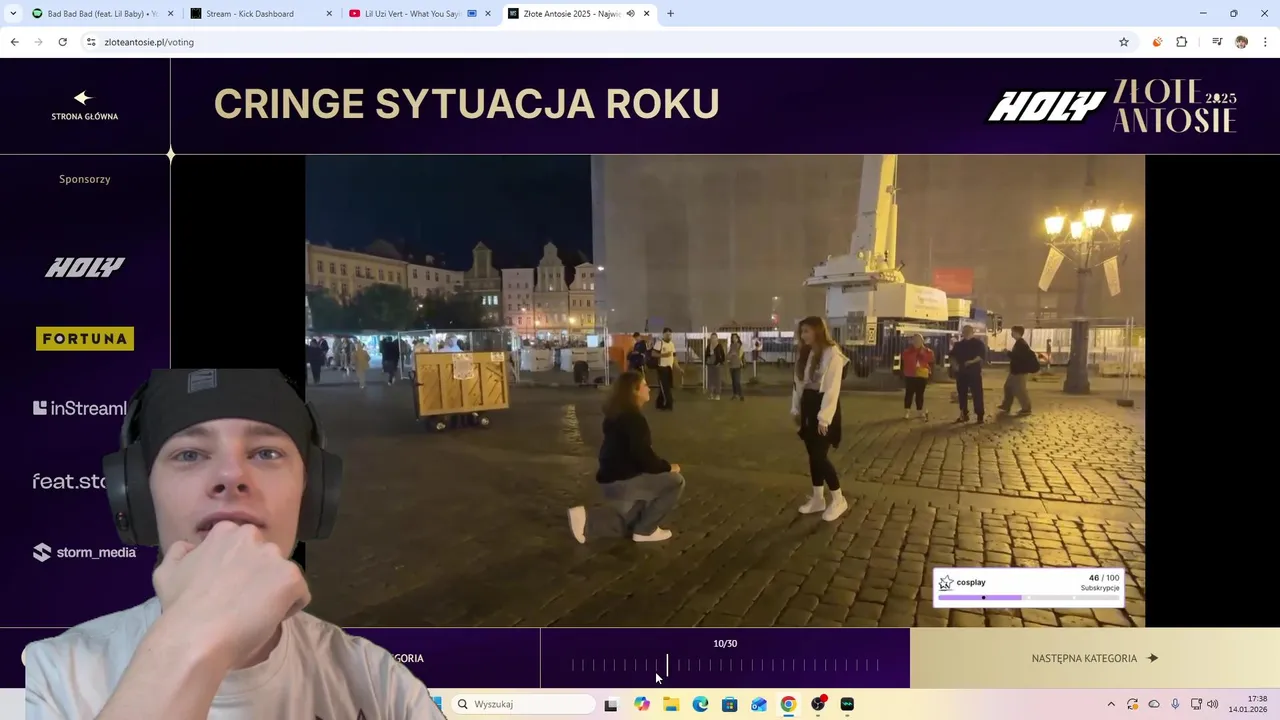
Task: Open the microphone tray icon
Action: tap(1175, 704)
